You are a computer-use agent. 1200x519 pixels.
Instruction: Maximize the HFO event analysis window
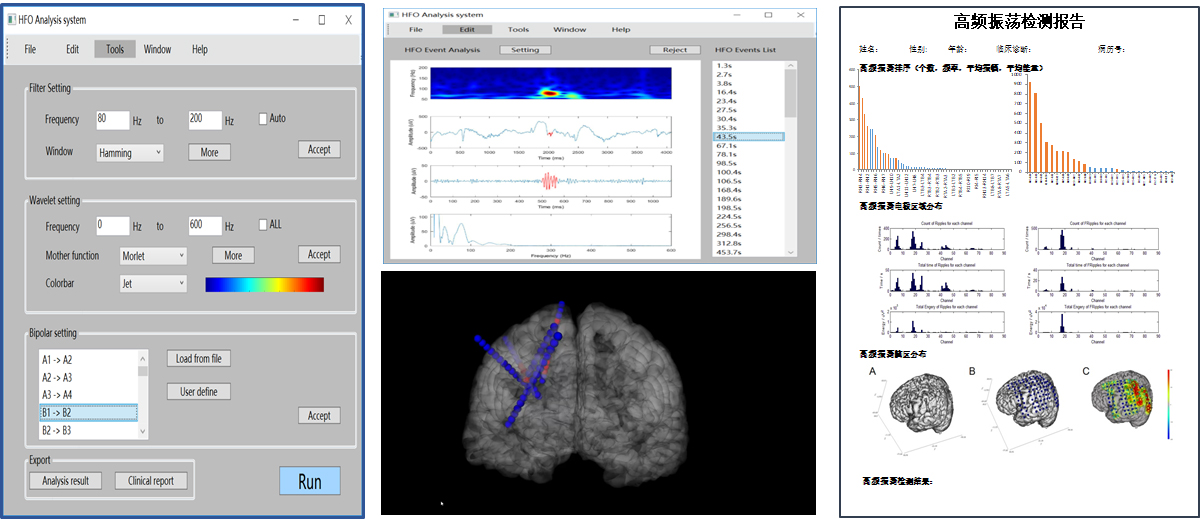tap(768, 15)
